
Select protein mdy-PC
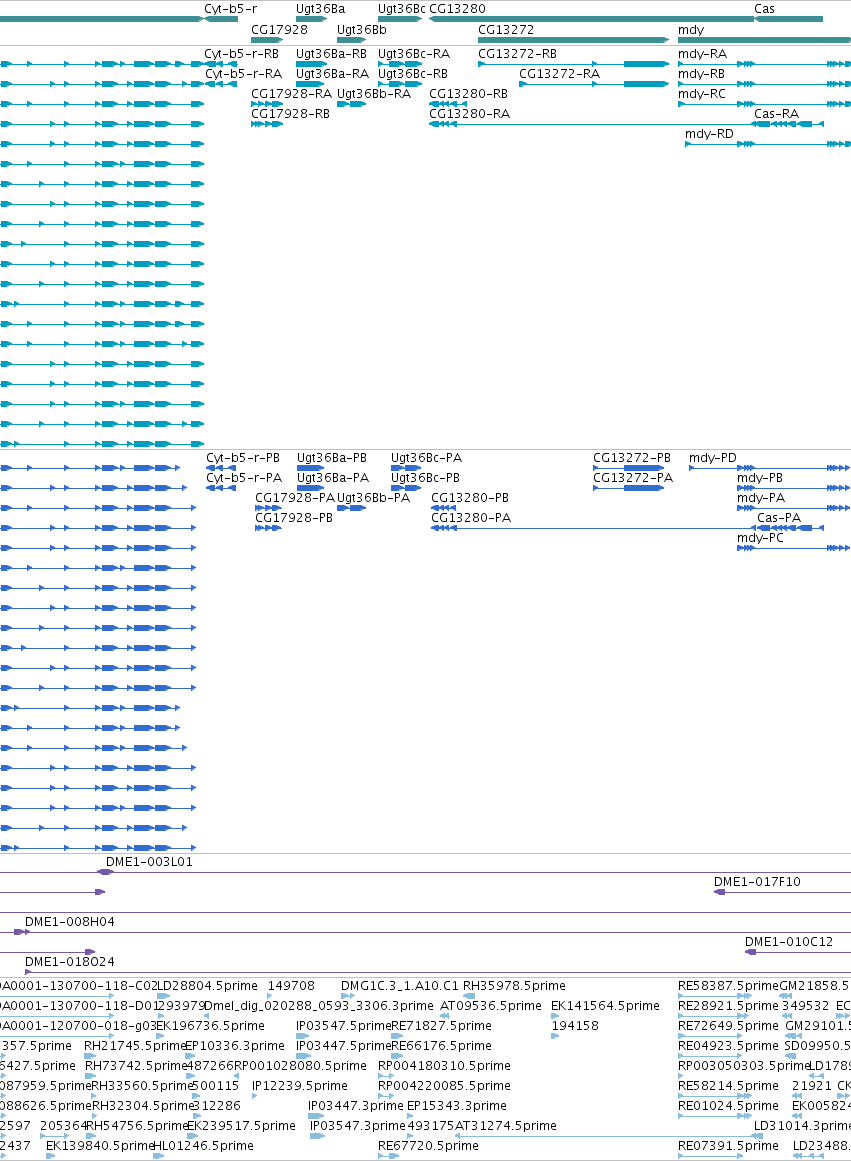click(760, 538)
